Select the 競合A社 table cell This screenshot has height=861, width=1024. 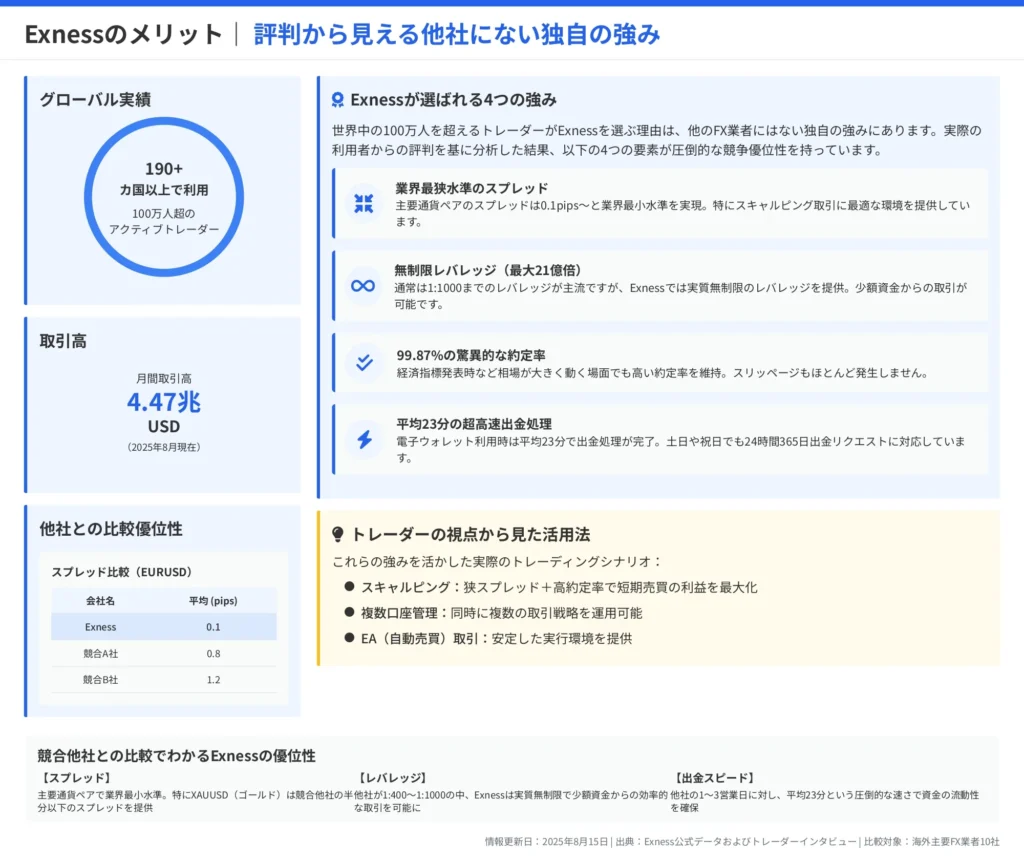(x=101, y=653)
